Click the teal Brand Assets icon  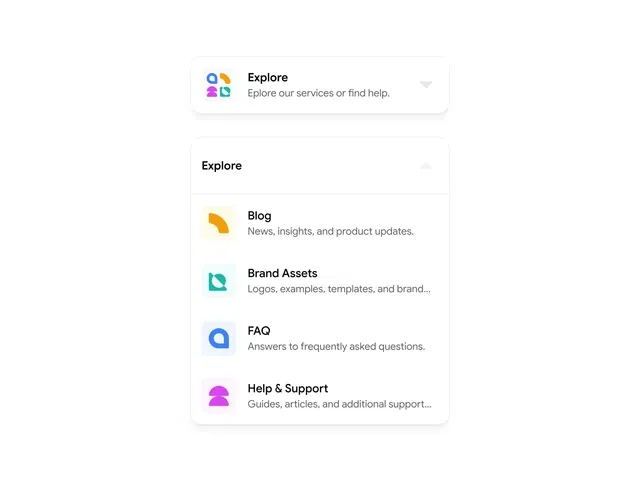click(x=219, y=281)
